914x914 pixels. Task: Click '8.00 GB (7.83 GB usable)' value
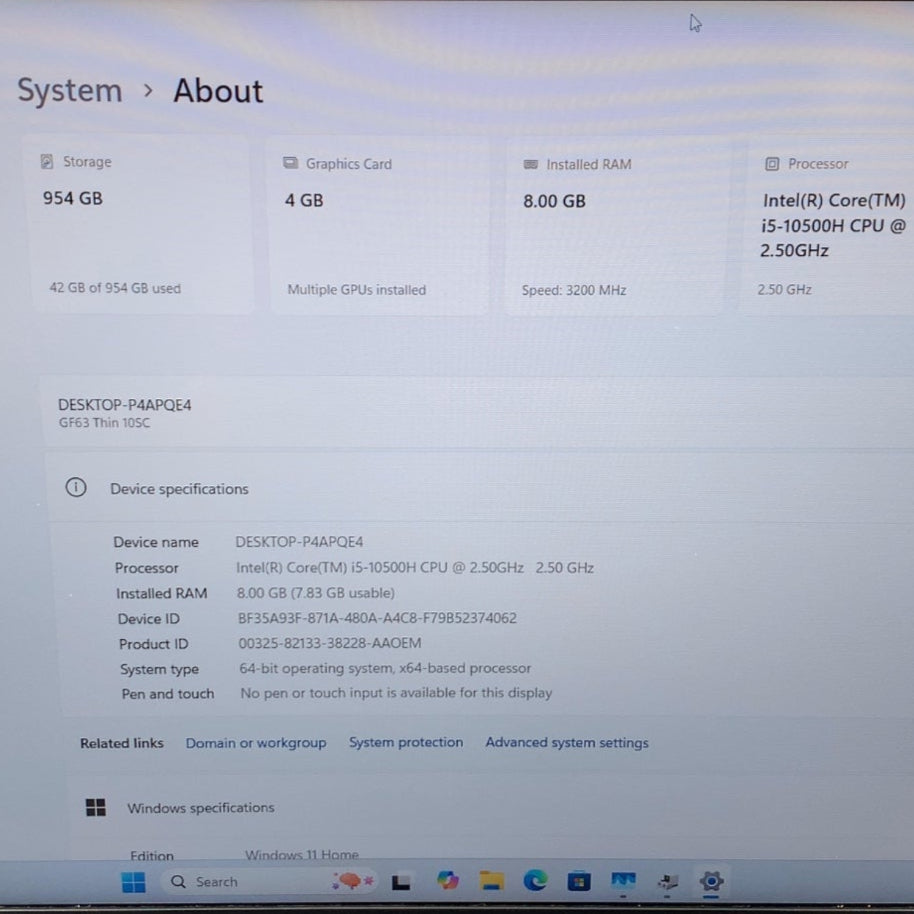pos(316,593)
